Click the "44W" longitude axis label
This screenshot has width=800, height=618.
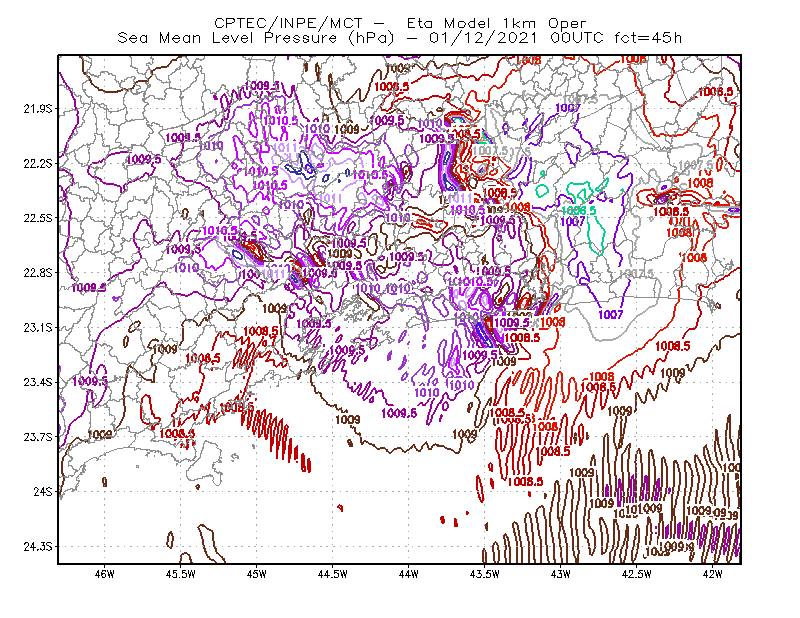tap(409, 574)
